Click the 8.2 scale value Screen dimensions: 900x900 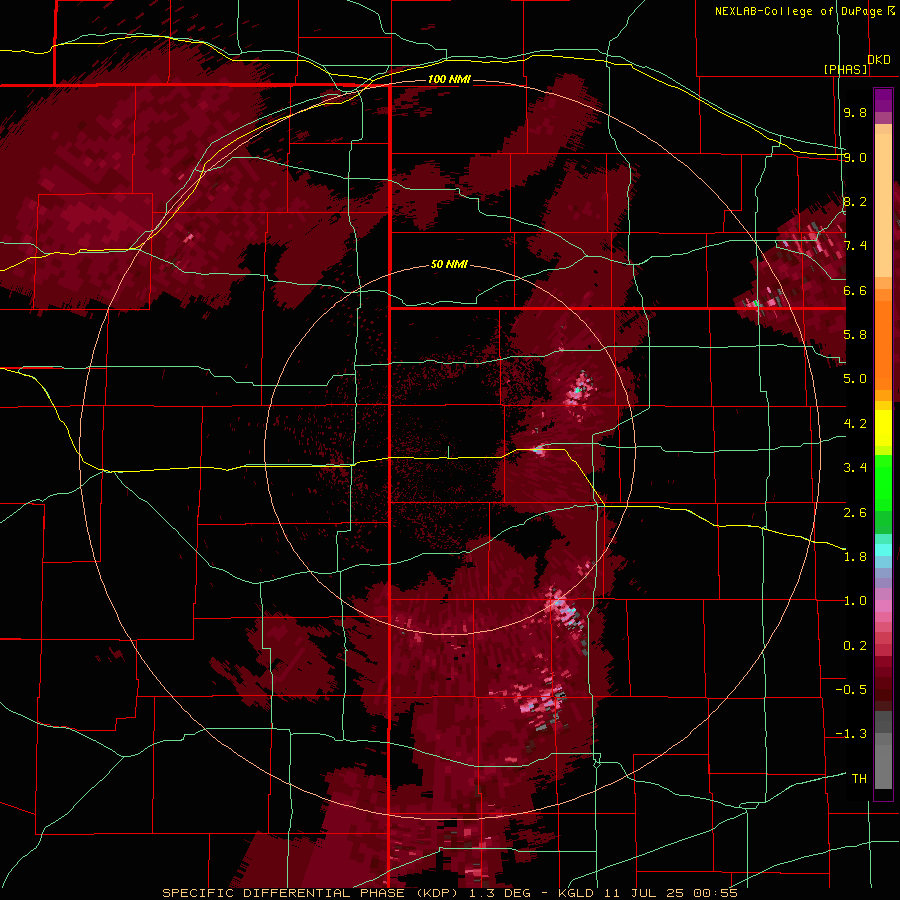[x=855, y=201]
